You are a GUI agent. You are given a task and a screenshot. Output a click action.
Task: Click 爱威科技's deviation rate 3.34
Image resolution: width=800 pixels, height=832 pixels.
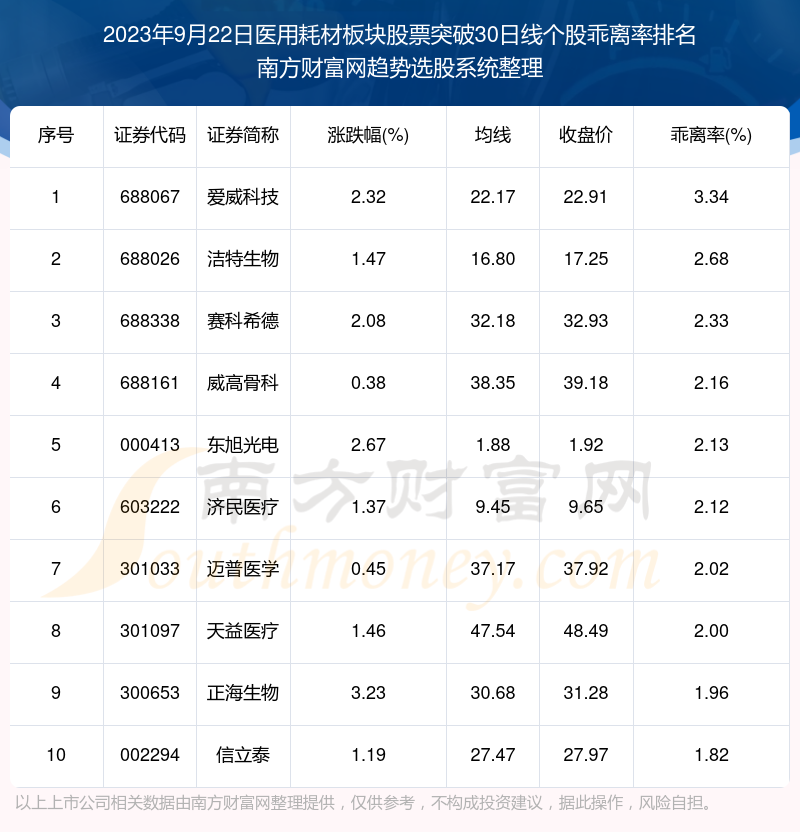pyautogui.click(x=711, y=197)
